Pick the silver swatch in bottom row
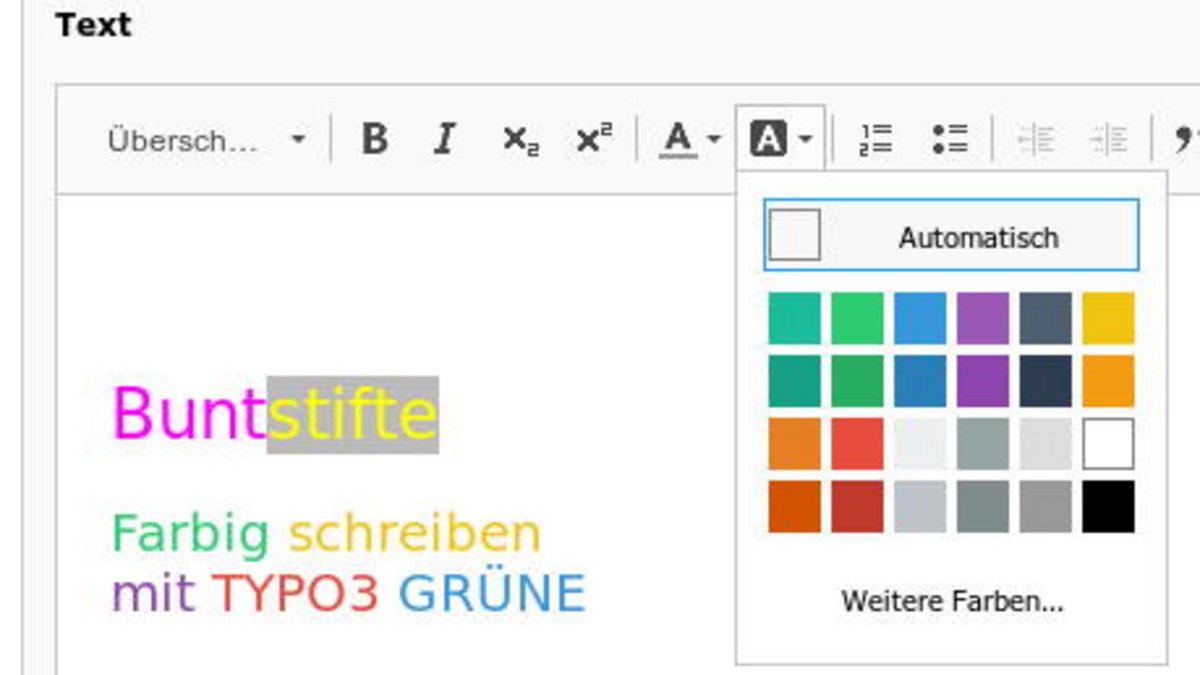 click(920, 506)
